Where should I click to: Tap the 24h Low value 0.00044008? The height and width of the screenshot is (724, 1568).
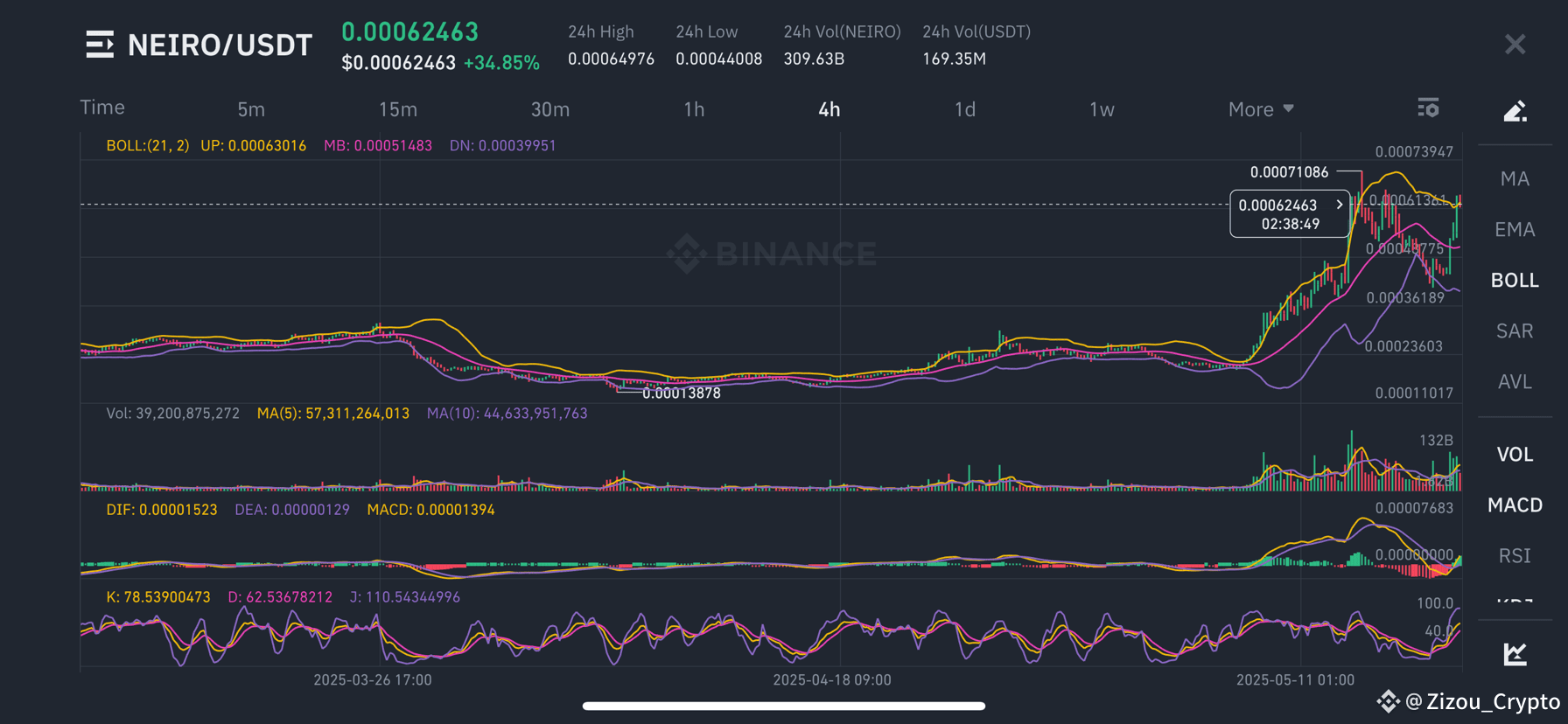[718, 59]
